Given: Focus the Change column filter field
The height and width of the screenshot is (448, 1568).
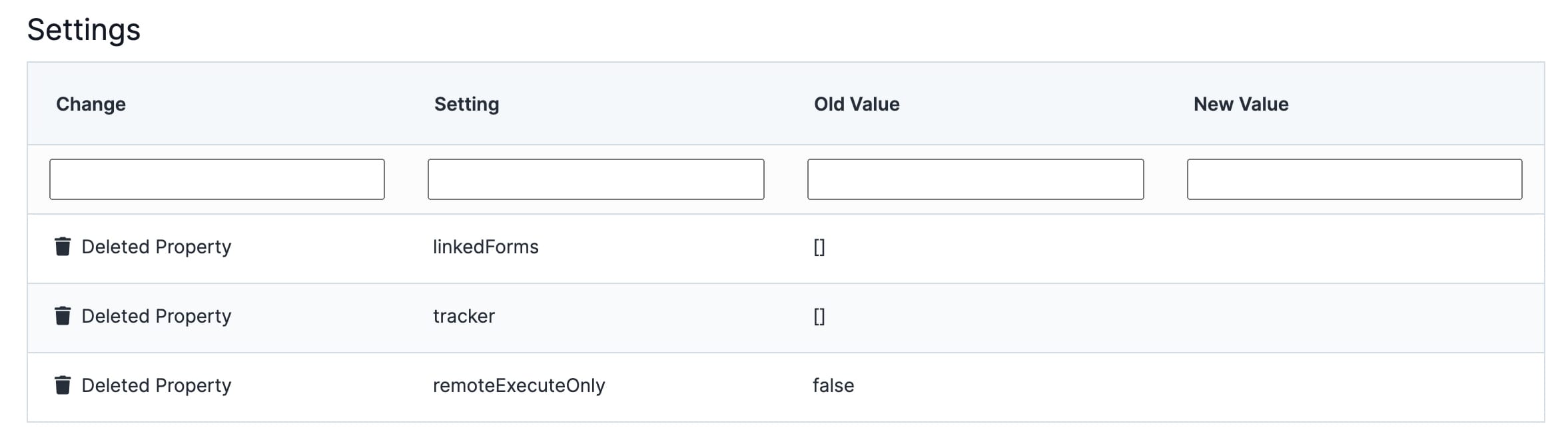Looking at the screenshot, I should tap(217, 179).
